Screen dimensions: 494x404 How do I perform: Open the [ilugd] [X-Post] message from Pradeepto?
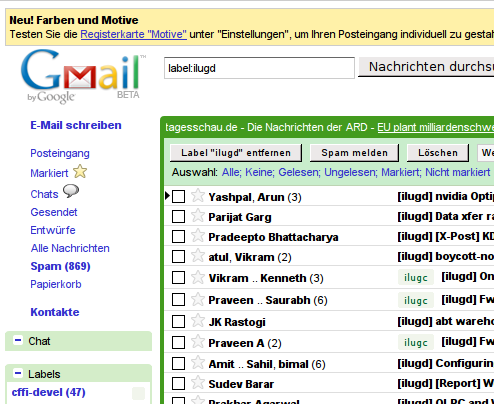click(x=446, y=236)
